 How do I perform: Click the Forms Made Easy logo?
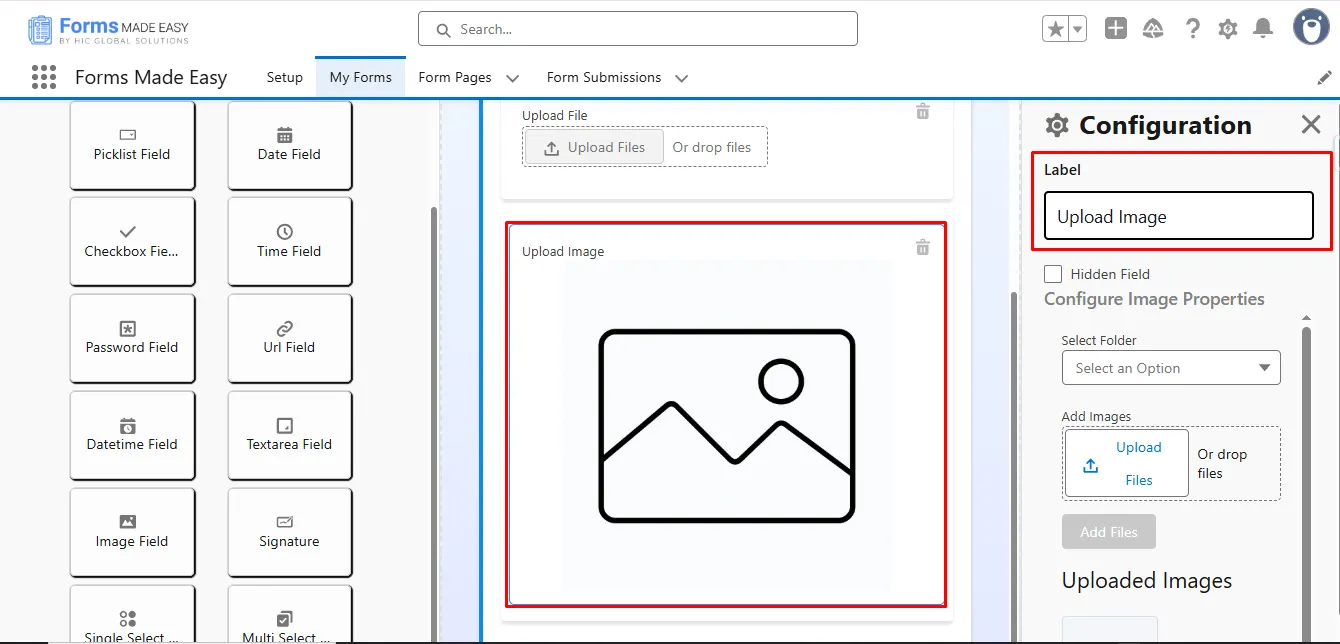tap(108, 30)
